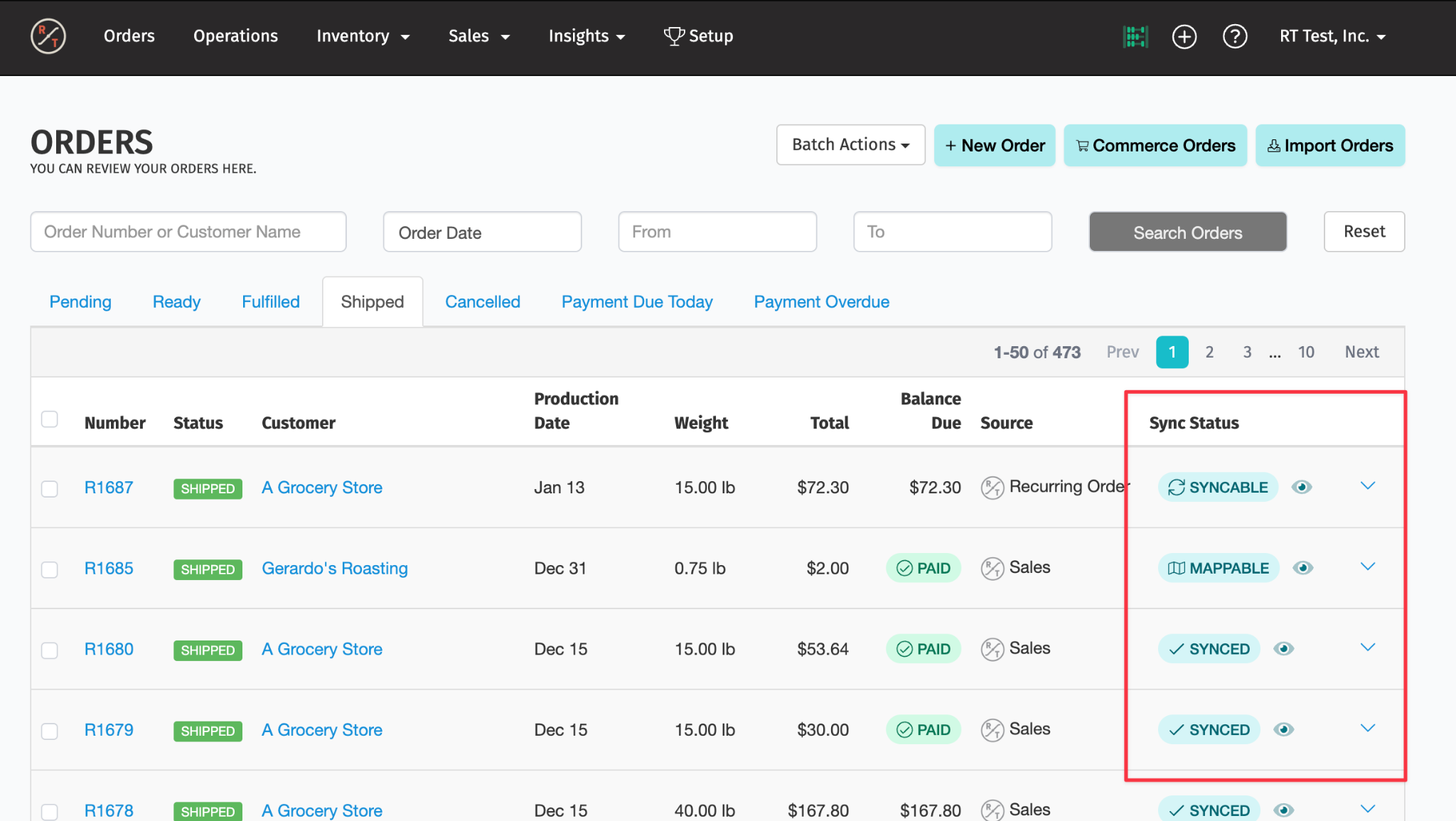Click the RoasterTools logo icon
The image size is (1456, 821).
[x=48, y=36]
